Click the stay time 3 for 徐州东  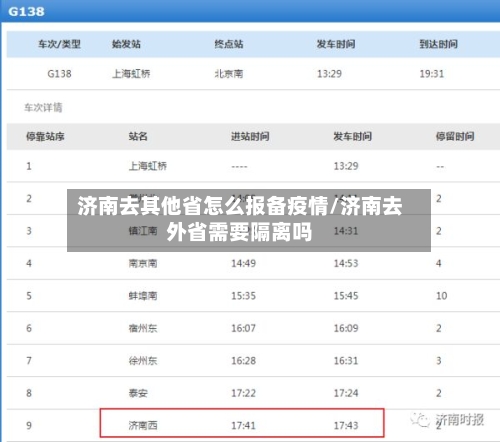(439, 361)
